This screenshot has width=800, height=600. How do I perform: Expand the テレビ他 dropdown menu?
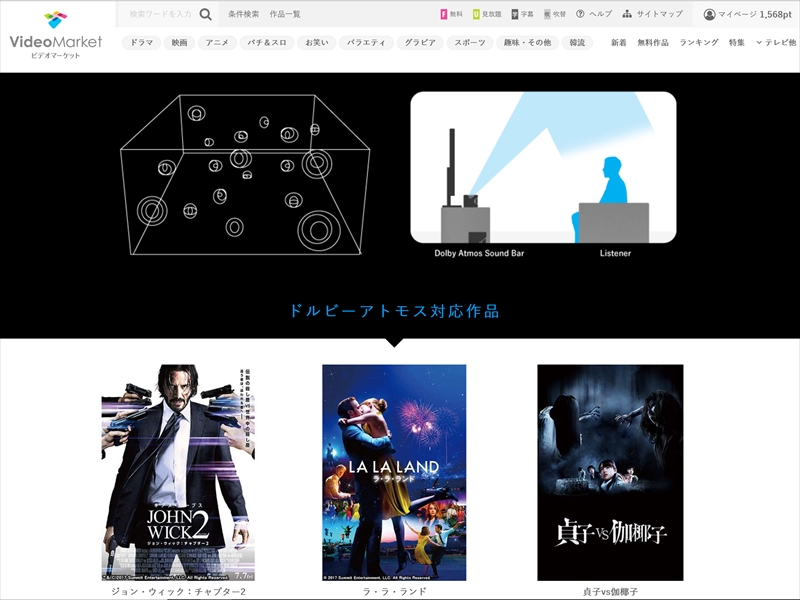point(776,43)
